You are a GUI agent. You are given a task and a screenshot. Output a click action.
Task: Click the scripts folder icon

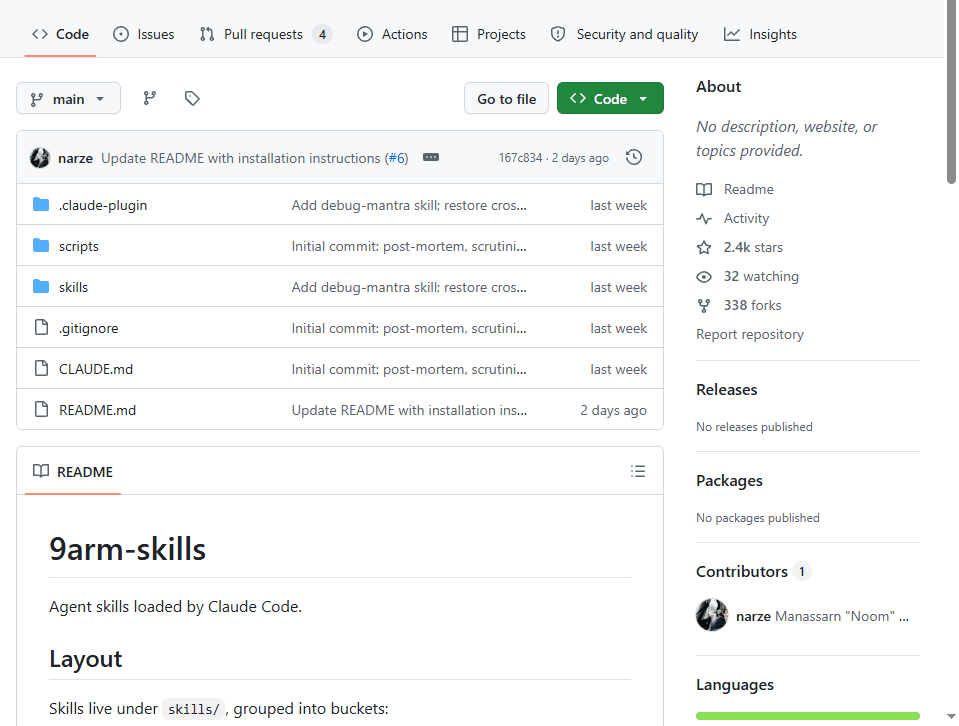[41, 245]
